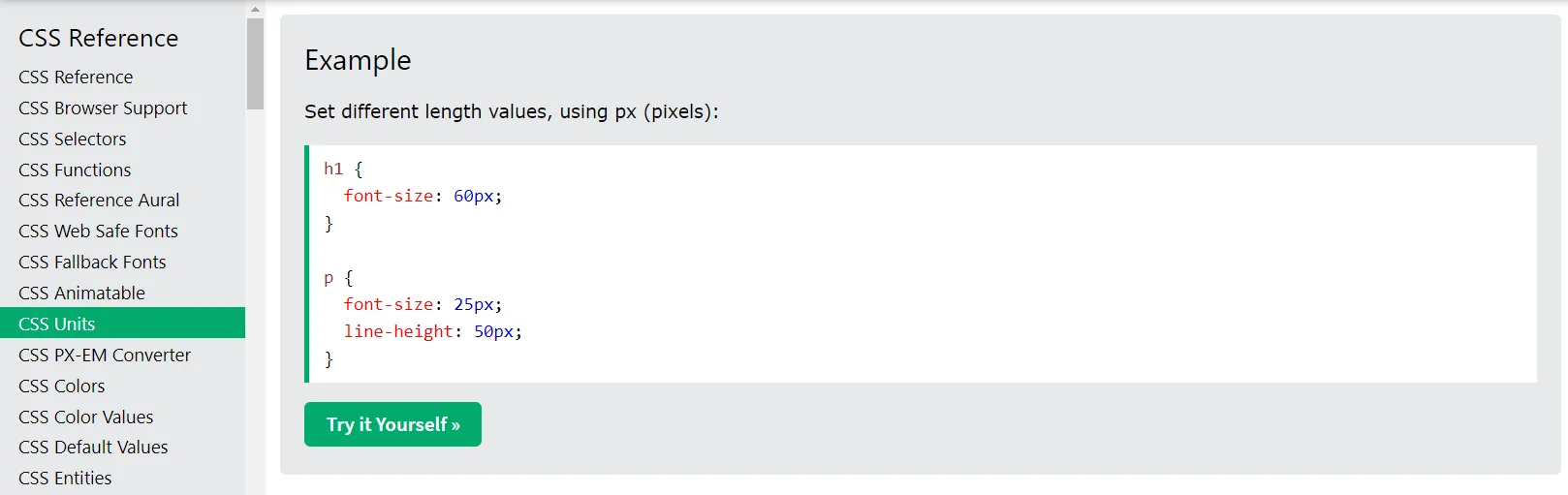The width and height of the screenshot is (1568, 495).
Task: Click the Example heading
Action: point(358,60)
